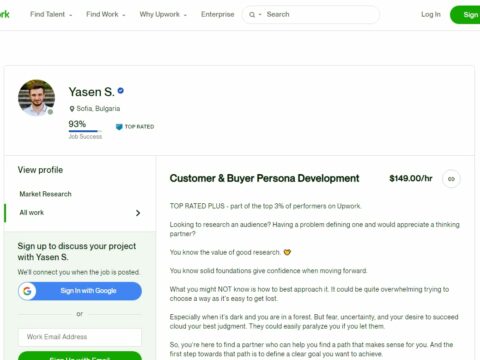This screenshot has width=480, height=360.
Task: Click the Sign Up with Email button
Action: (80, 356)
